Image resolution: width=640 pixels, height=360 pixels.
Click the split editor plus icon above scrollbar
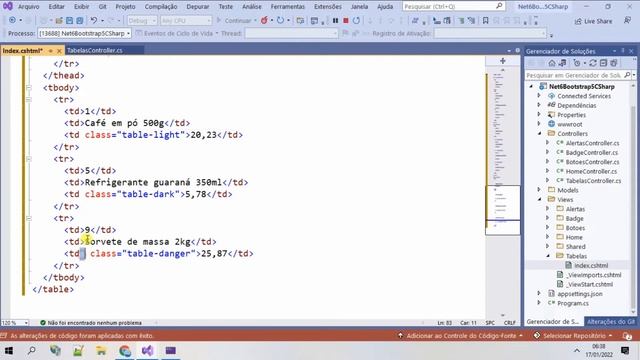(503, 61)
